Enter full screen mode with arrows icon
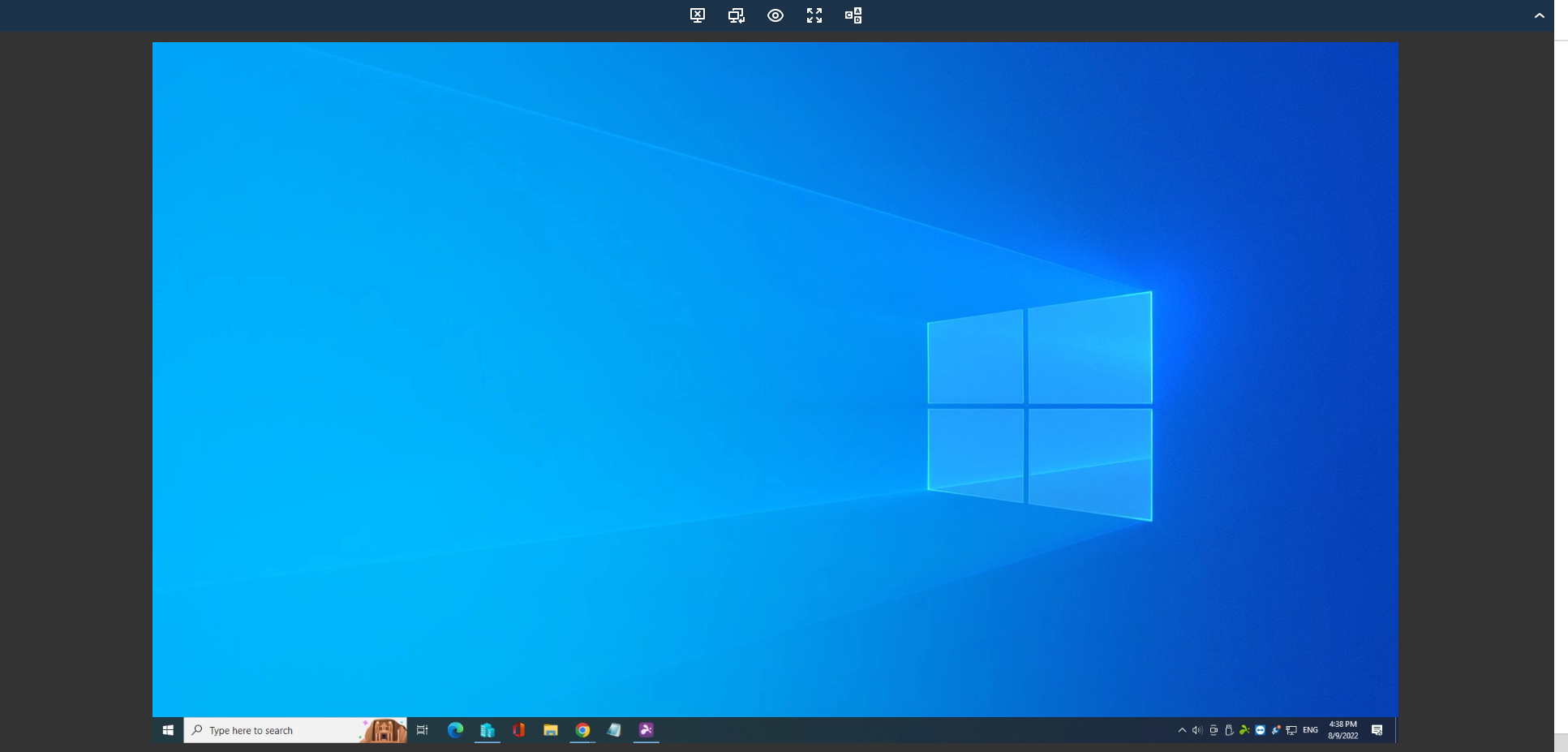Image resolution: width=1568 pixels, height=752 pixels. (814, 15)
